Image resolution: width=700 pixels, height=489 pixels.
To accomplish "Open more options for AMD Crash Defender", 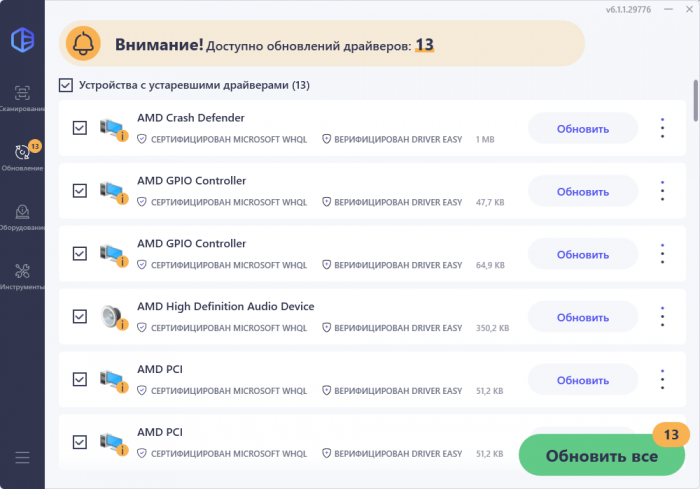I will click(x=661, y=128).
